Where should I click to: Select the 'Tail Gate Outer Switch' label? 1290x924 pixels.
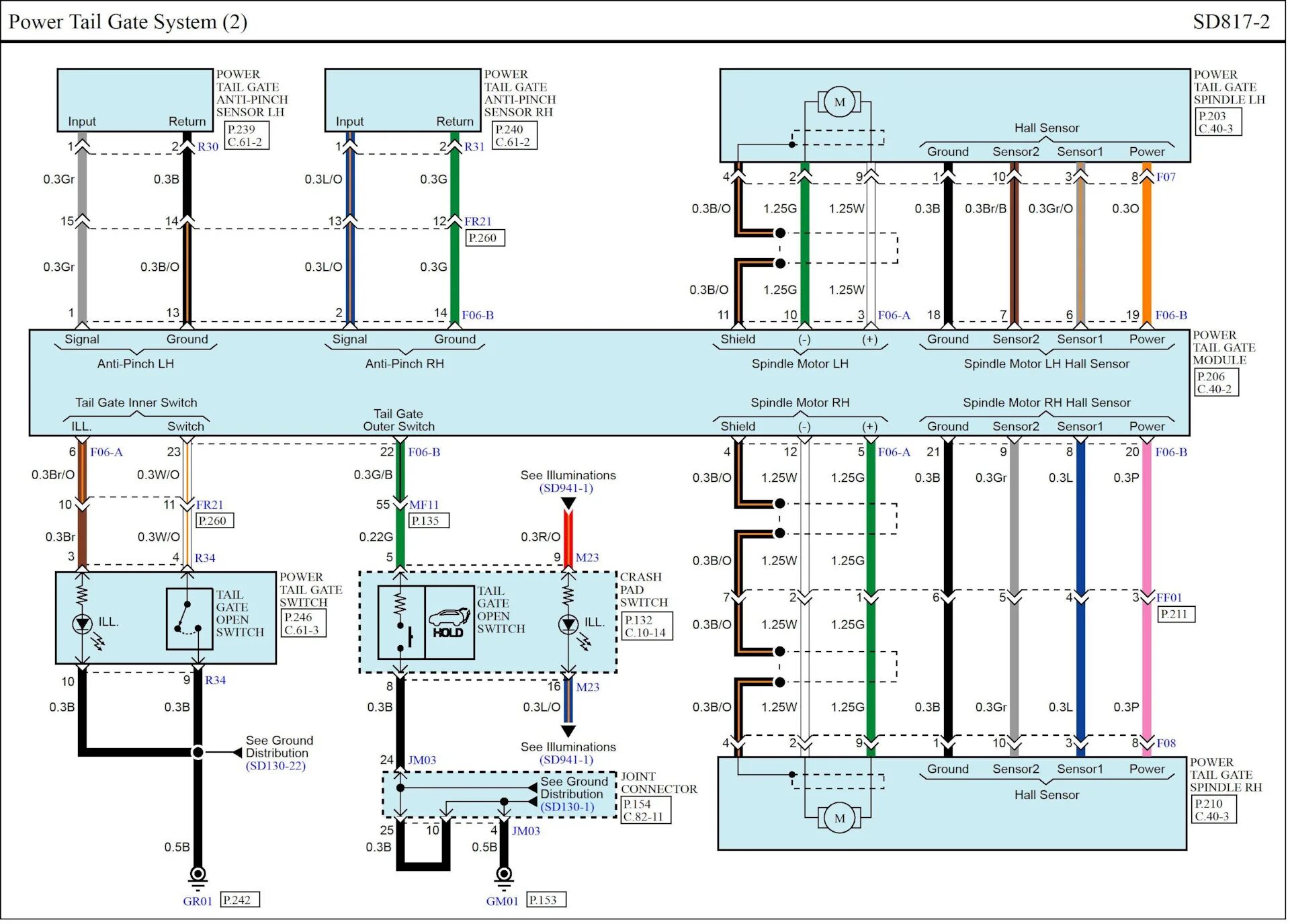pyautogui.click(x=398, y=420)
